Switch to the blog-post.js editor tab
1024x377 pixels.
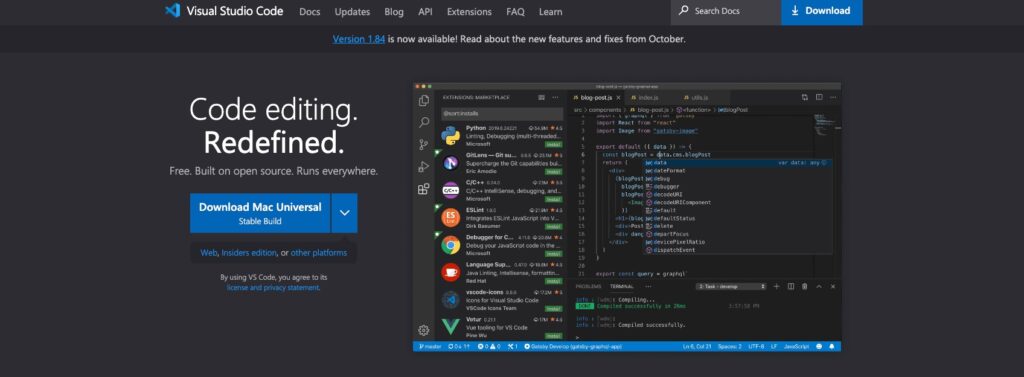click(596, 97)
